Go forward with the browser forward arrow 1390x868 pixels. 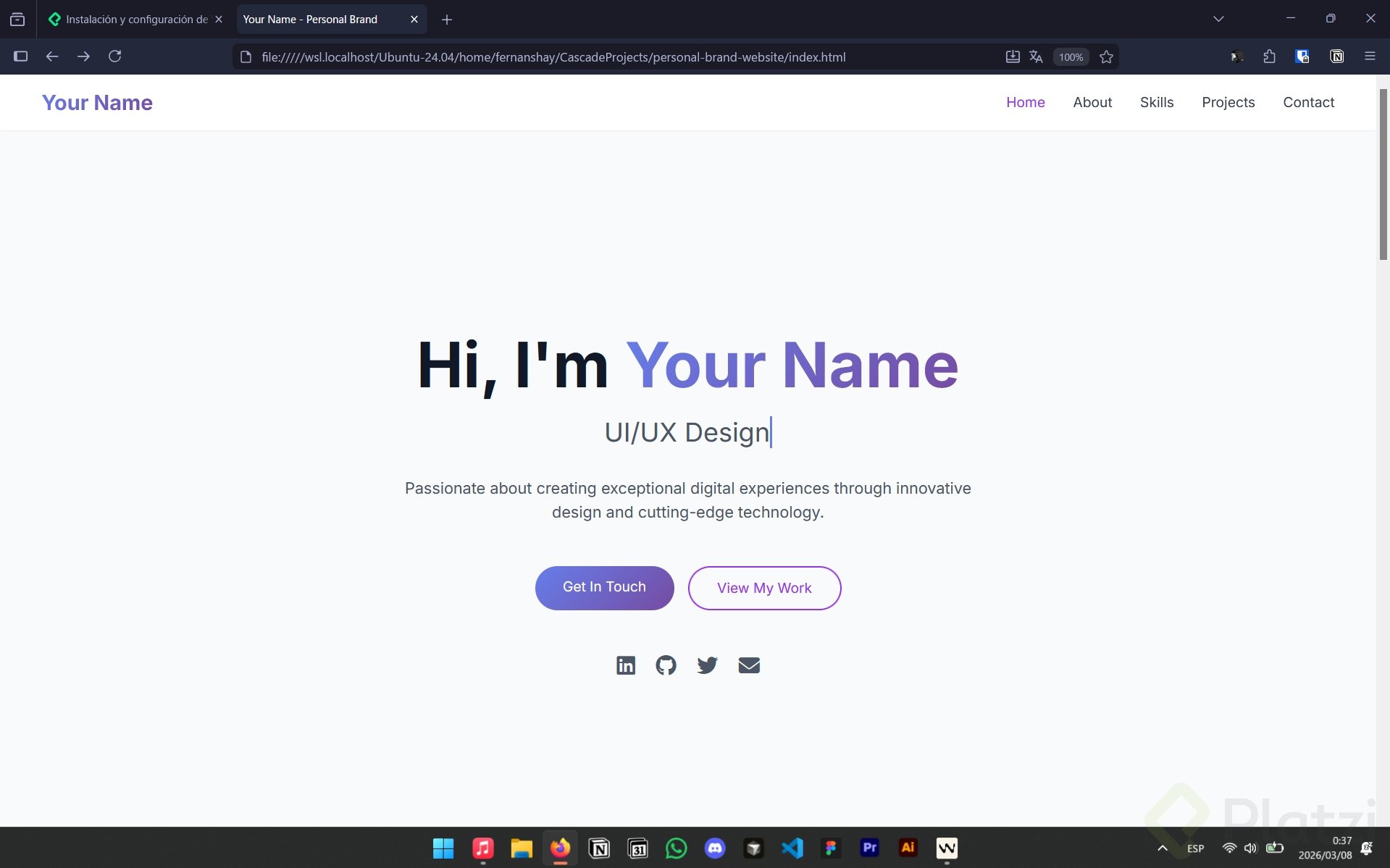pos(83,56)
